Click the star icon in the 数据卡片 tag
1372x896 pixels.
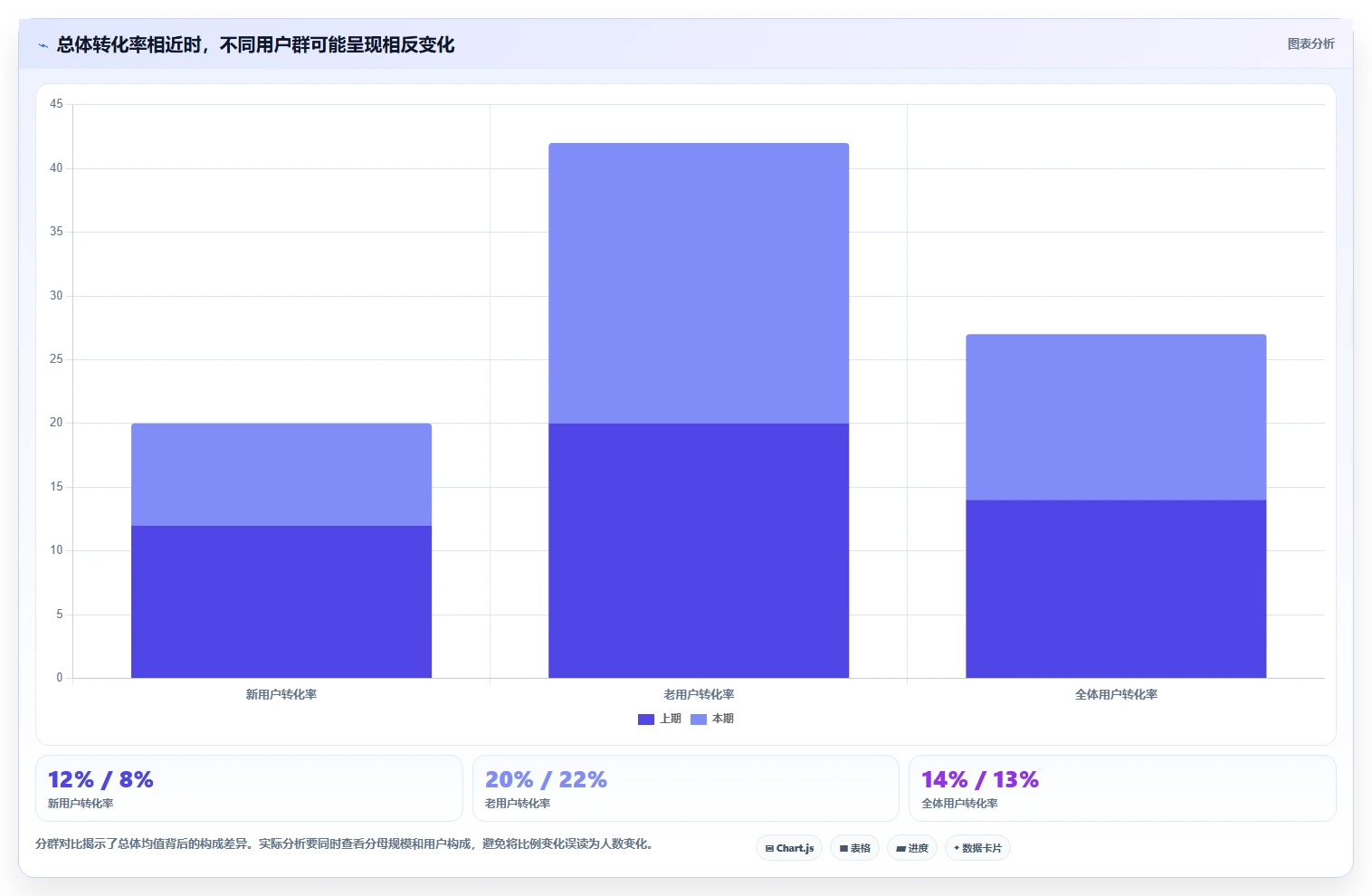click(957, 848)
